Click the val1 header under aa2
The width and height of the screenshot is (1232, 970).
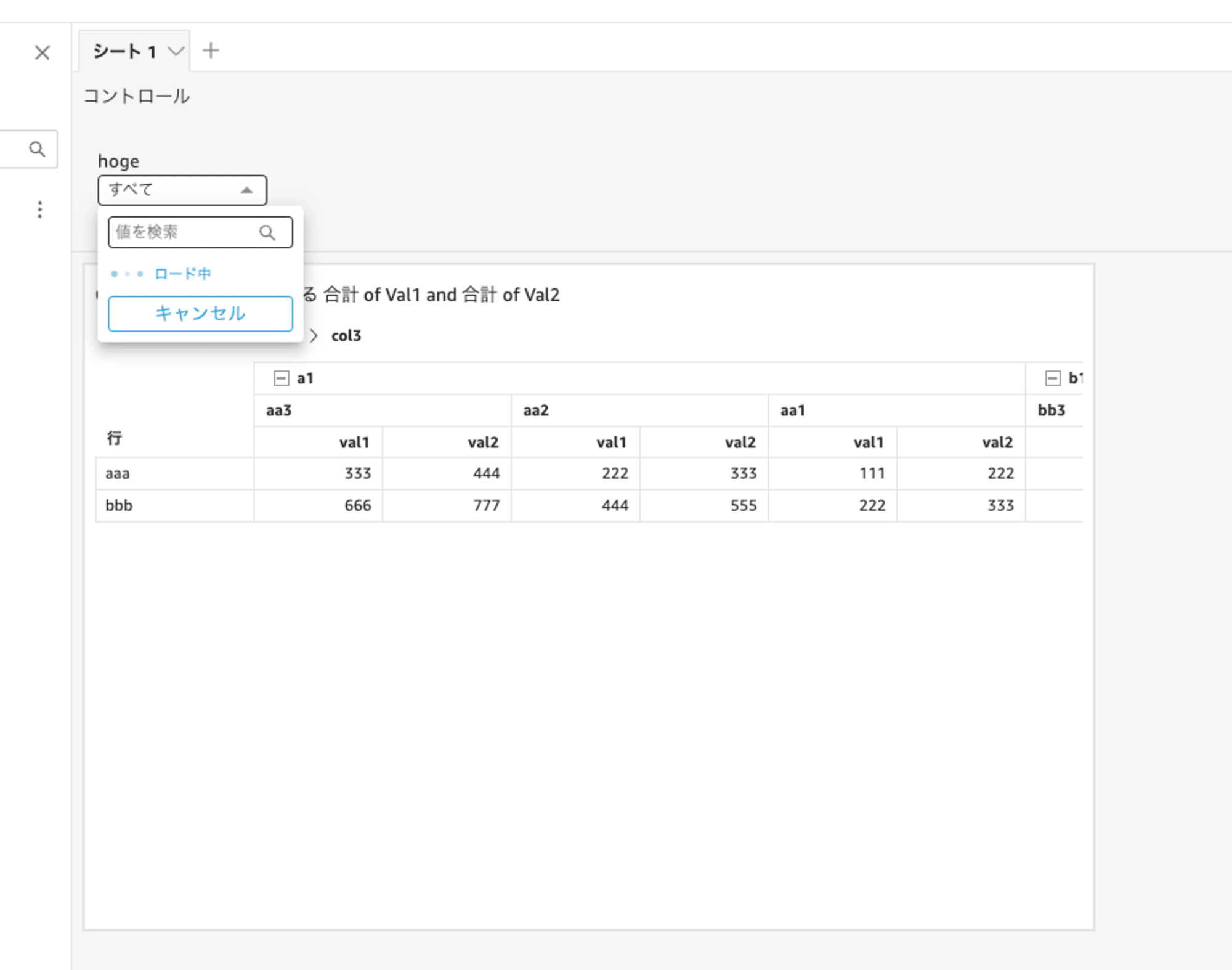click(x=576, y=442)
